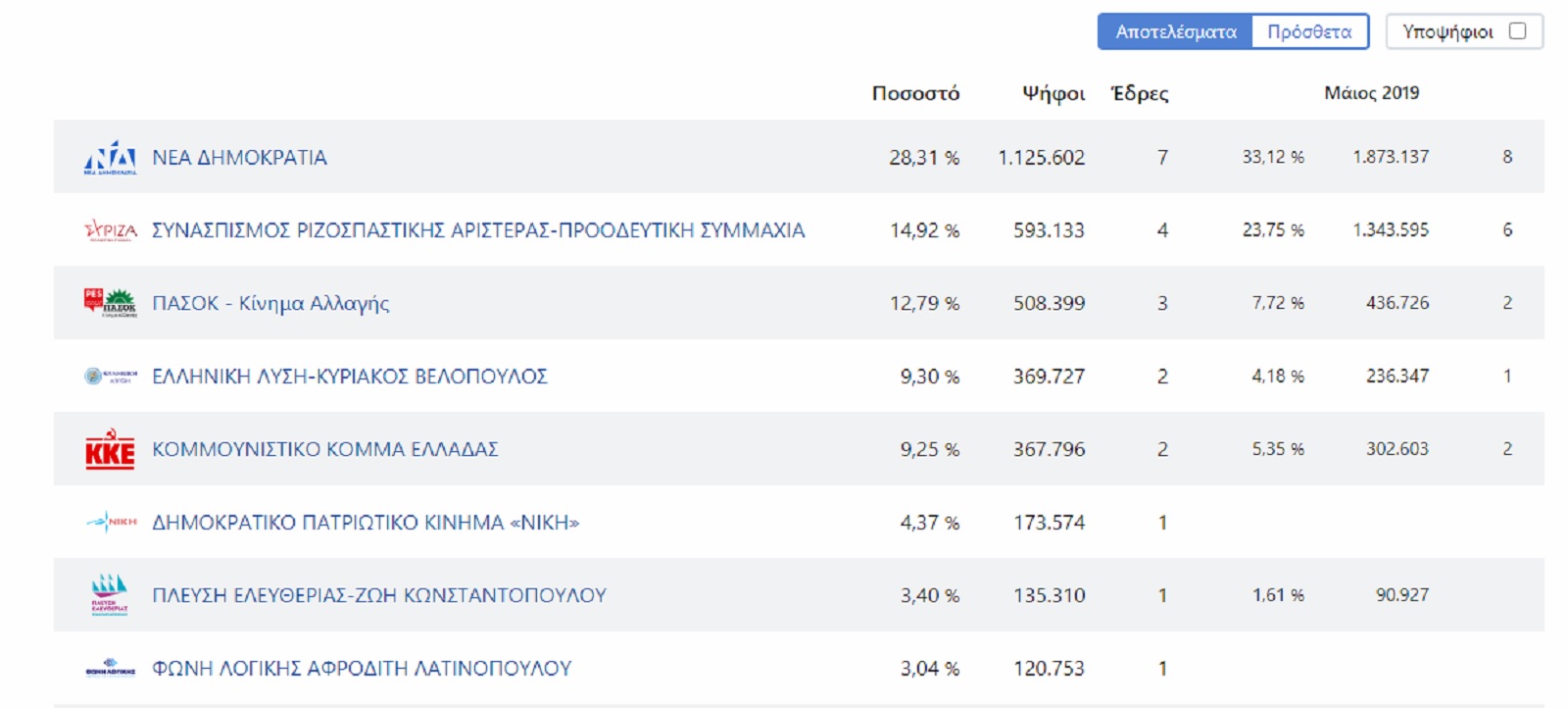1568x708 pixels.
Task: Click the Ποσοστό column header
Action: pos(915,93)
